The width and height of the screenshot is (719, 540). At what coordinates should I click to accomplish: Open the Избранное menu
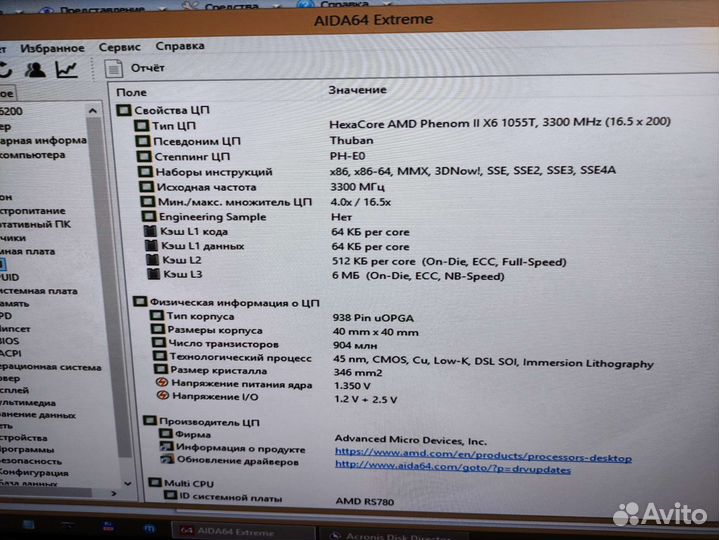pyautogui.click(x=52, y=48)
